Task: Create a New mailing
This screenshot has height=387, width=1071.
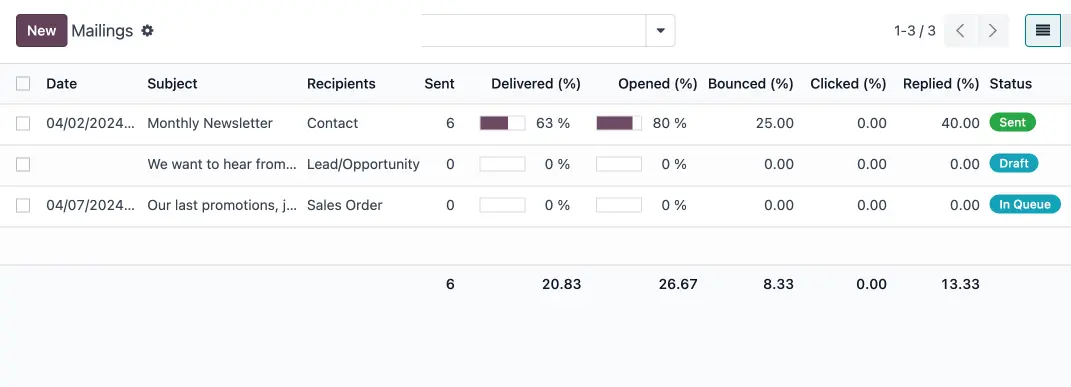Action: point(42,31)
